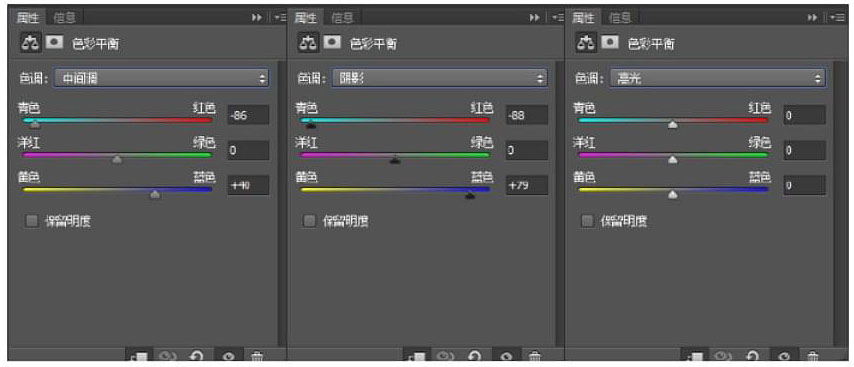854x367 pixels.
Task: Select the 属性 tab in the 阴影 panel
Action: [x=305, y=18]
